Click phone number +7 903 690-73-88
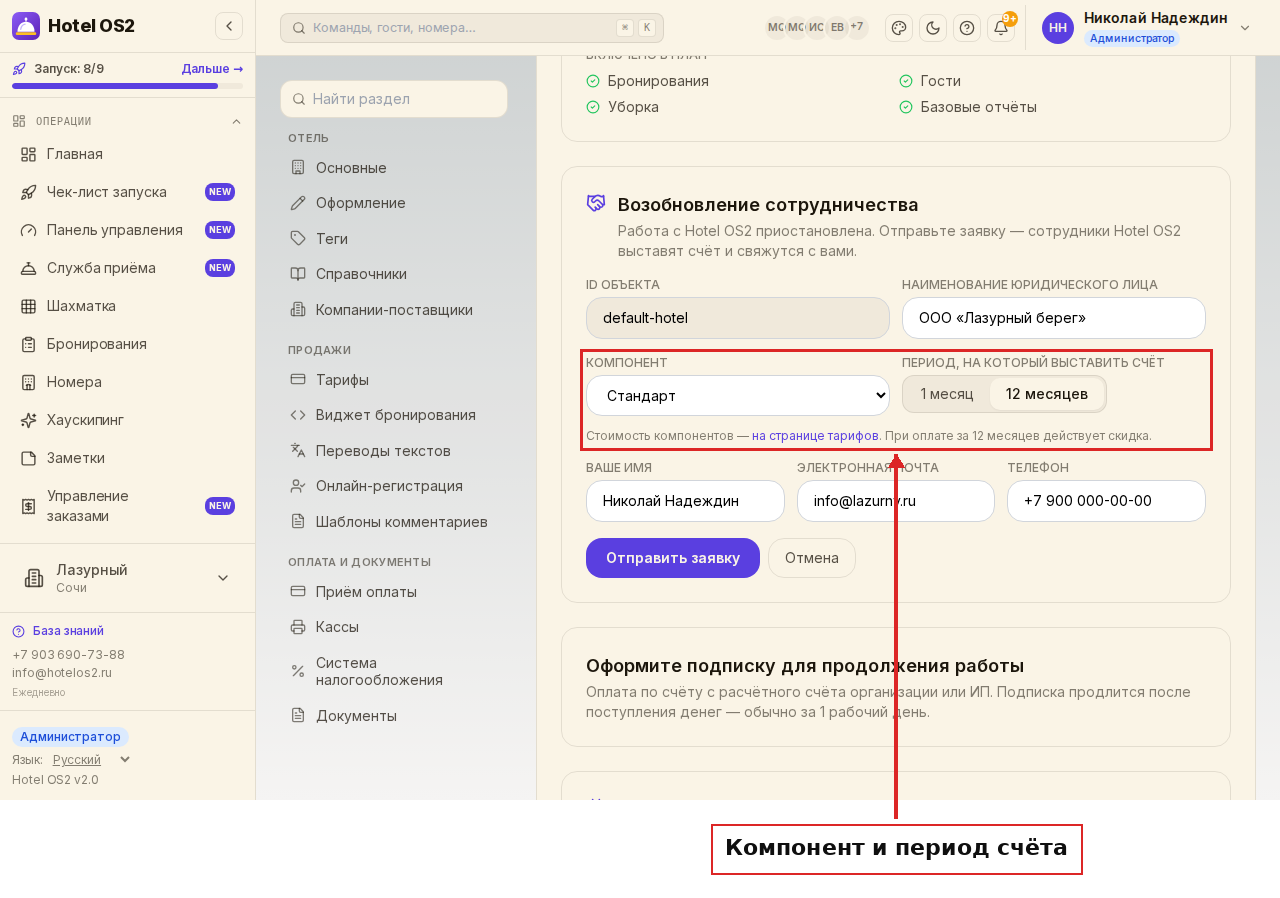 (68, 655)
